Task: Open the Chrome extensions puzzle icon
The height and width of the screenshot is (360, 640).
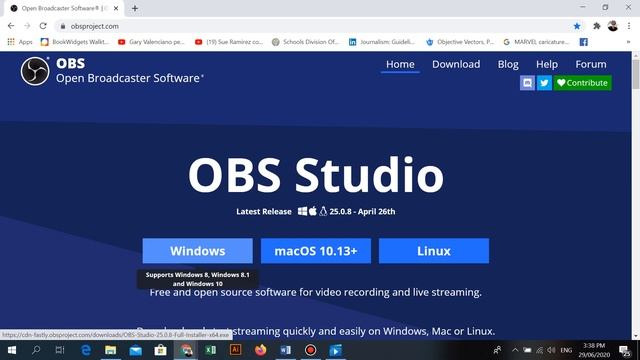Action: point(596,26)
